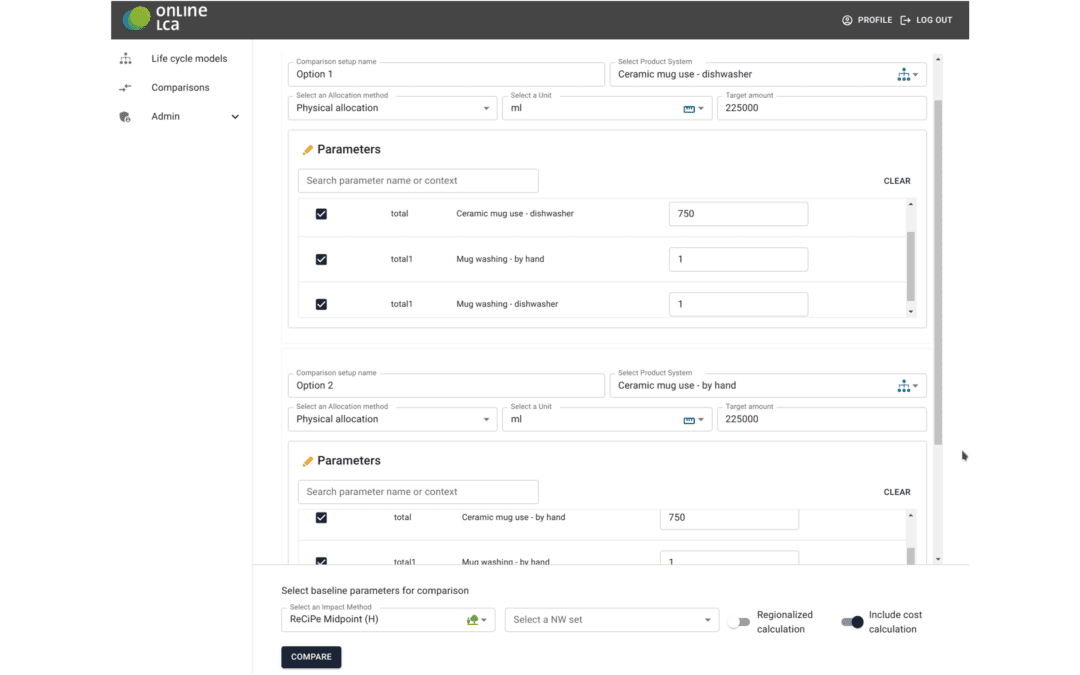Click the Admin sidebar icon
This screenshot has width=1080, height=675.
tap(125, 116)
